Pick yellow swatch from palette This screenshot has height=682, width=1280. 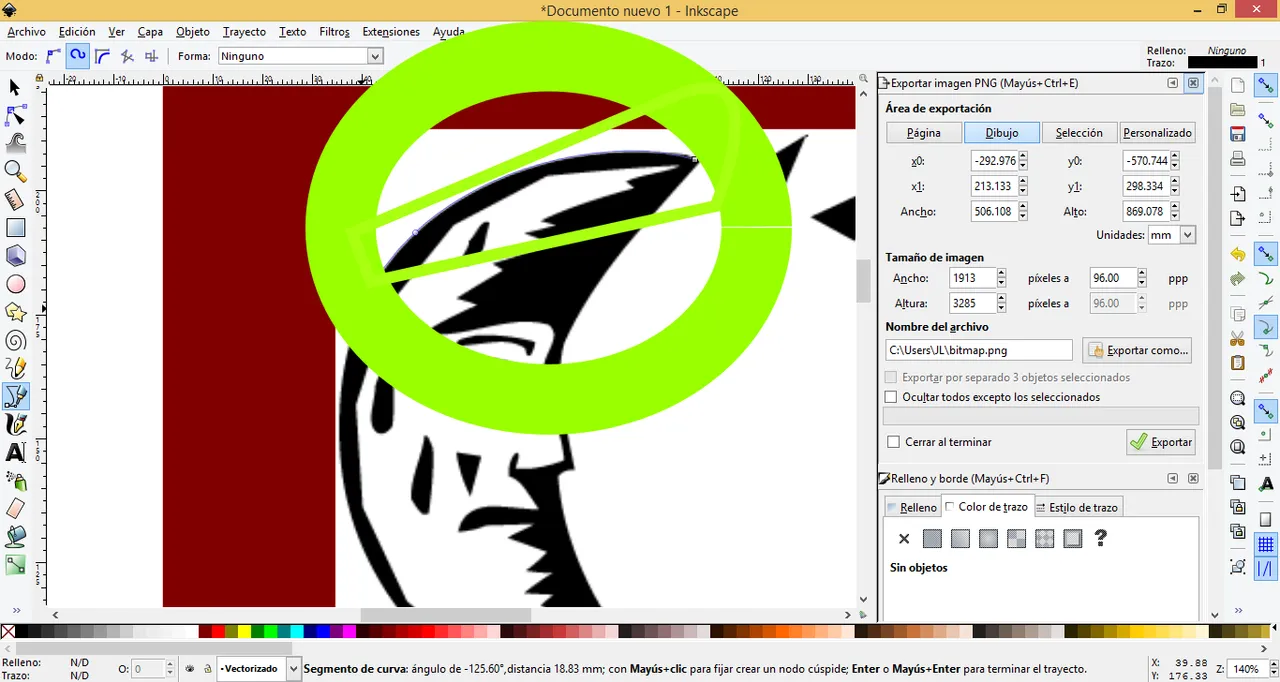pos(243,631)
